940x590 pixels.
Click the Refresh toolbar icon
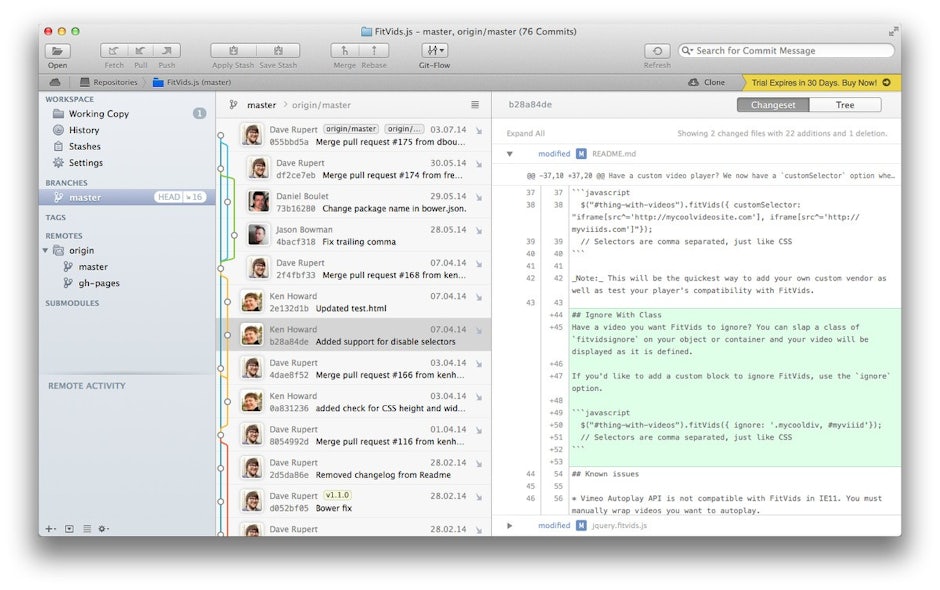click(x=657, y=51)
